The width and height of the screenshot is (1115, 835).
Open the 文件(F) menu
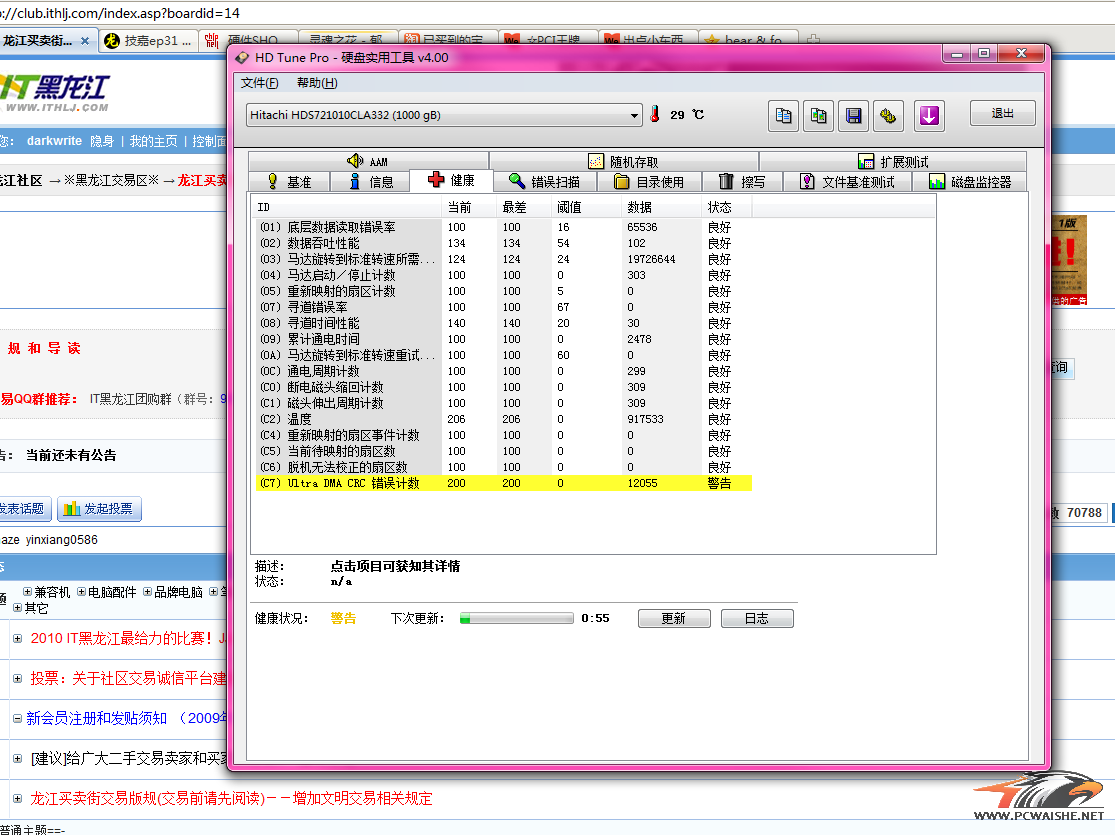coord(260,83)
